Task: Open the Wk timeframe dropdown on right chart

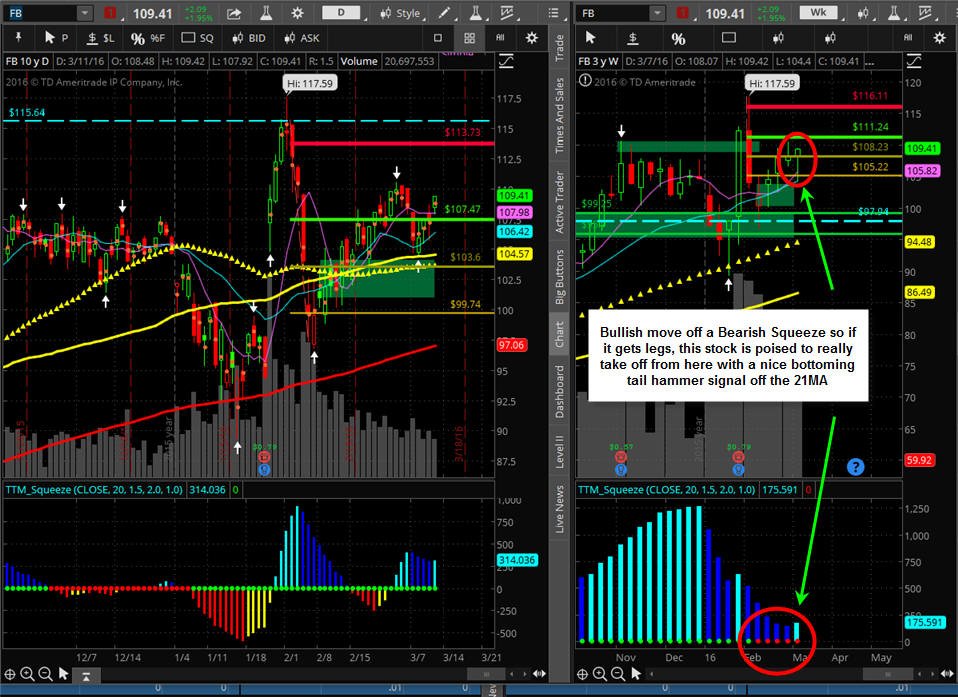Action: 818,13
